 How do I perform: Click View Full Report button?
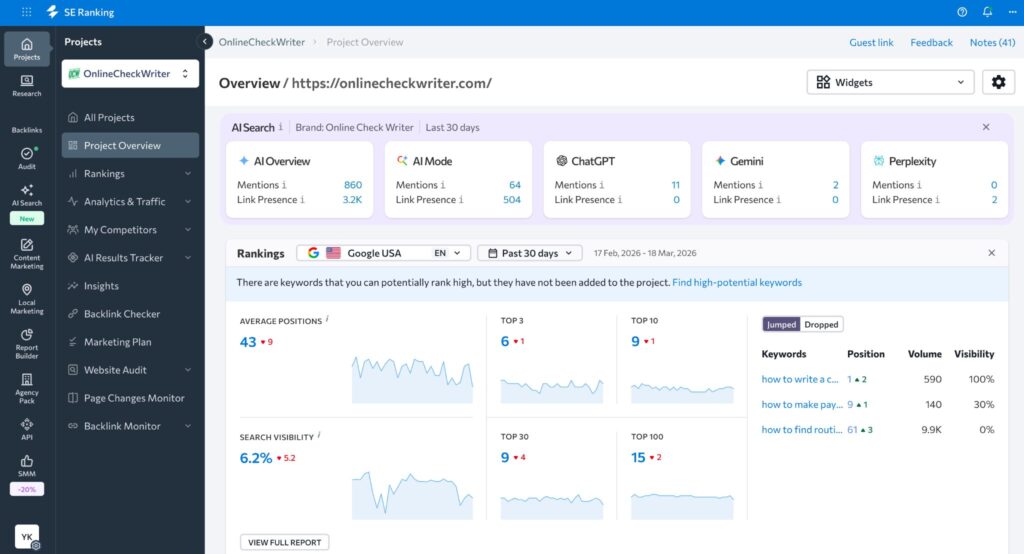click(x=285, y=542)
